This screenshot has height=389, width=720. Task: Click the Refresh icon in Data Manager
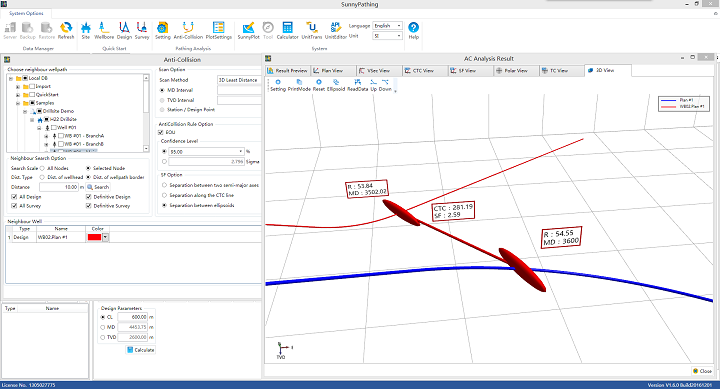(x=66, y=31)
